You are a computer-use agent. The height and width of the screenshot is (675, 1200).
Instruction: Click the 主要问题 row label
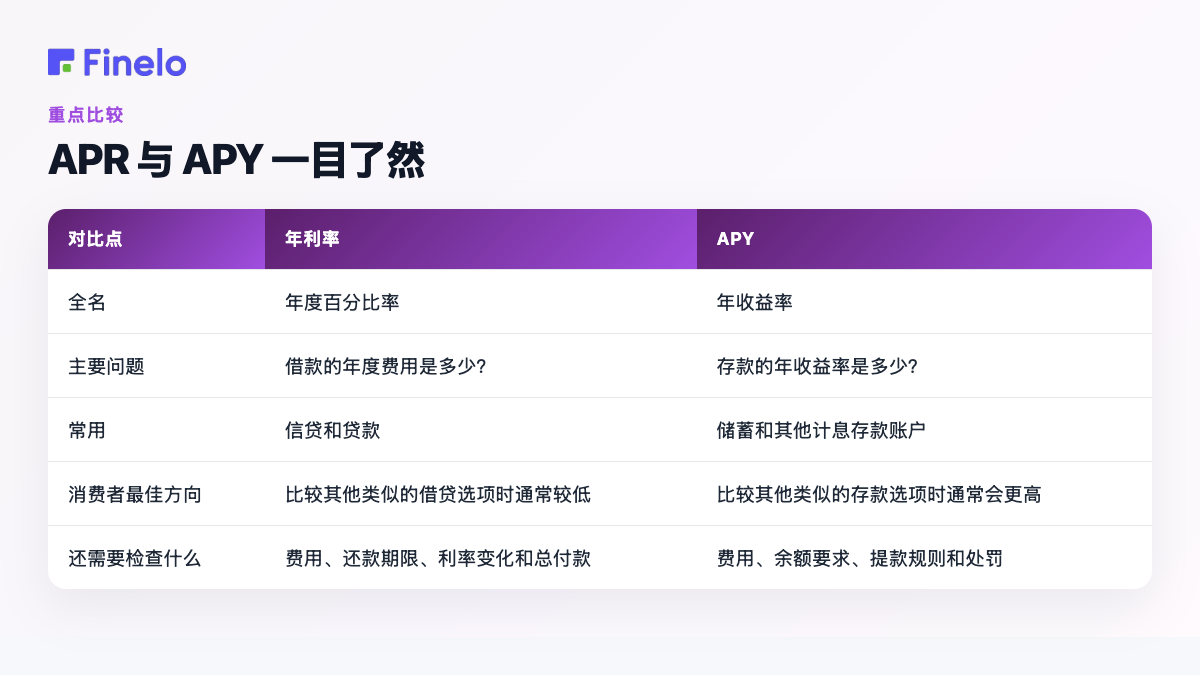point(106,366)
